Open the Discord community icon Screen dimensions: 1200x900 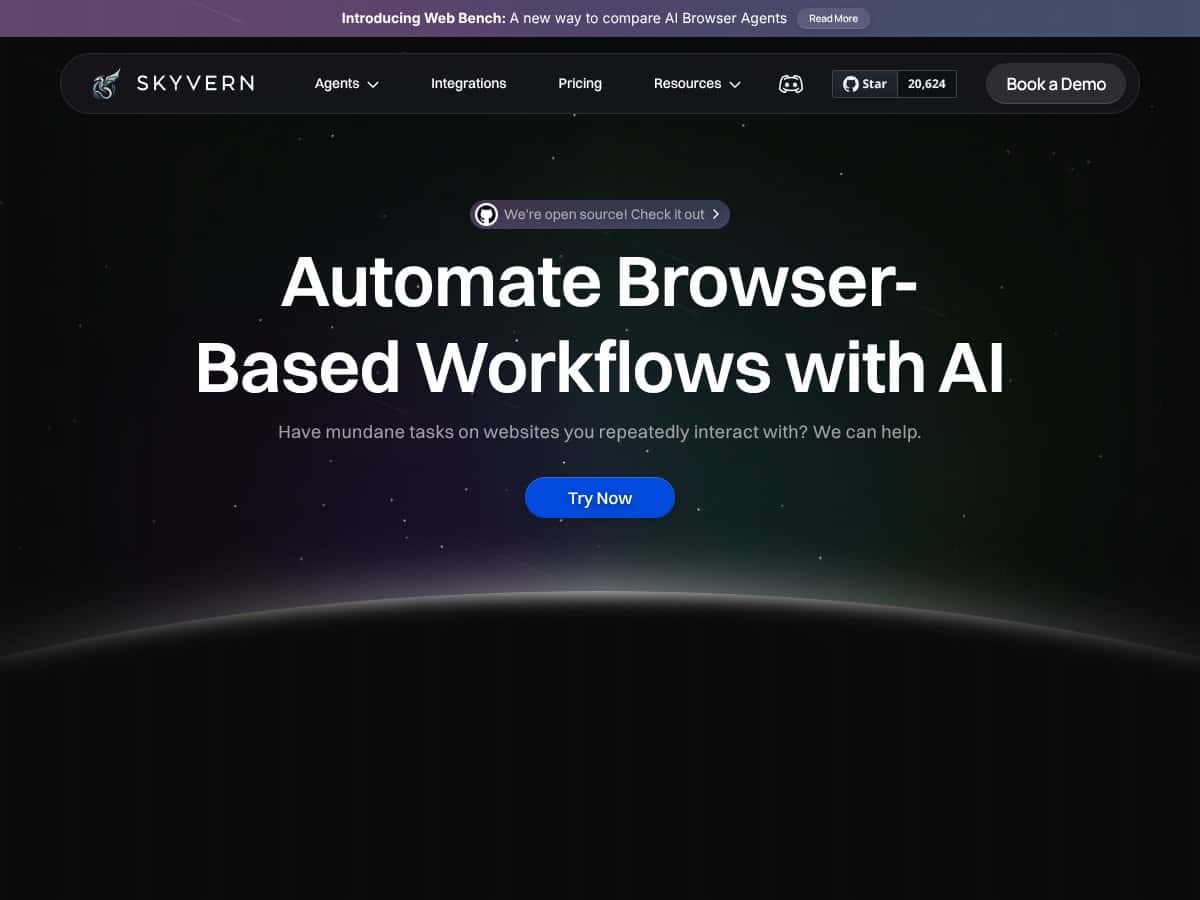point(791,84)
